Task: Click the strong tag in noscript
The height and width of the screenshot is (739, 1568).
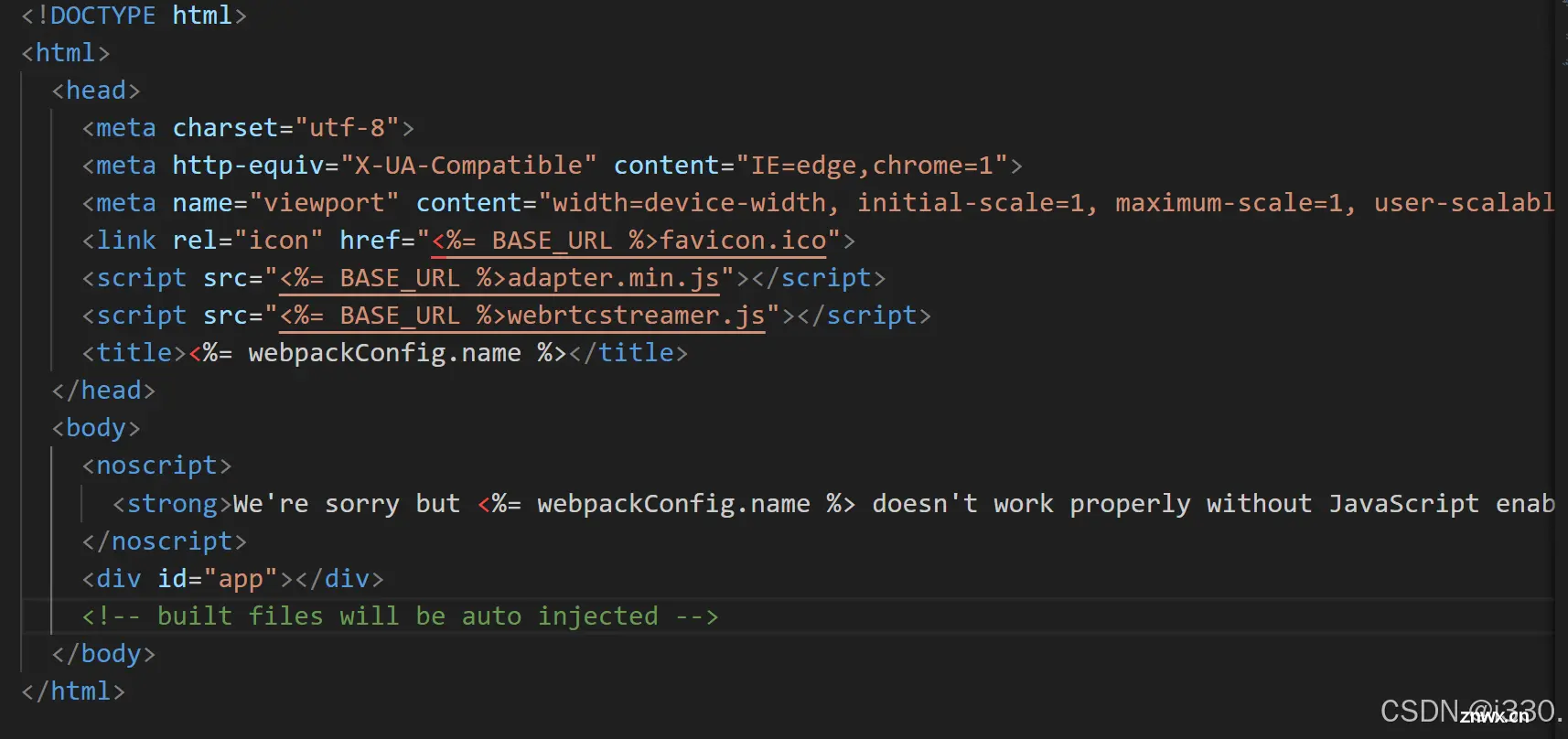Action: click(x=172, y=504)
